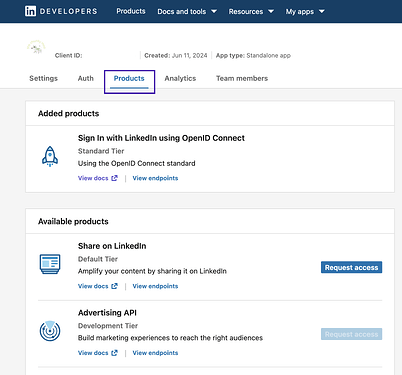
Task: Click the app logo thumbnail
Action: pos(36,48)
